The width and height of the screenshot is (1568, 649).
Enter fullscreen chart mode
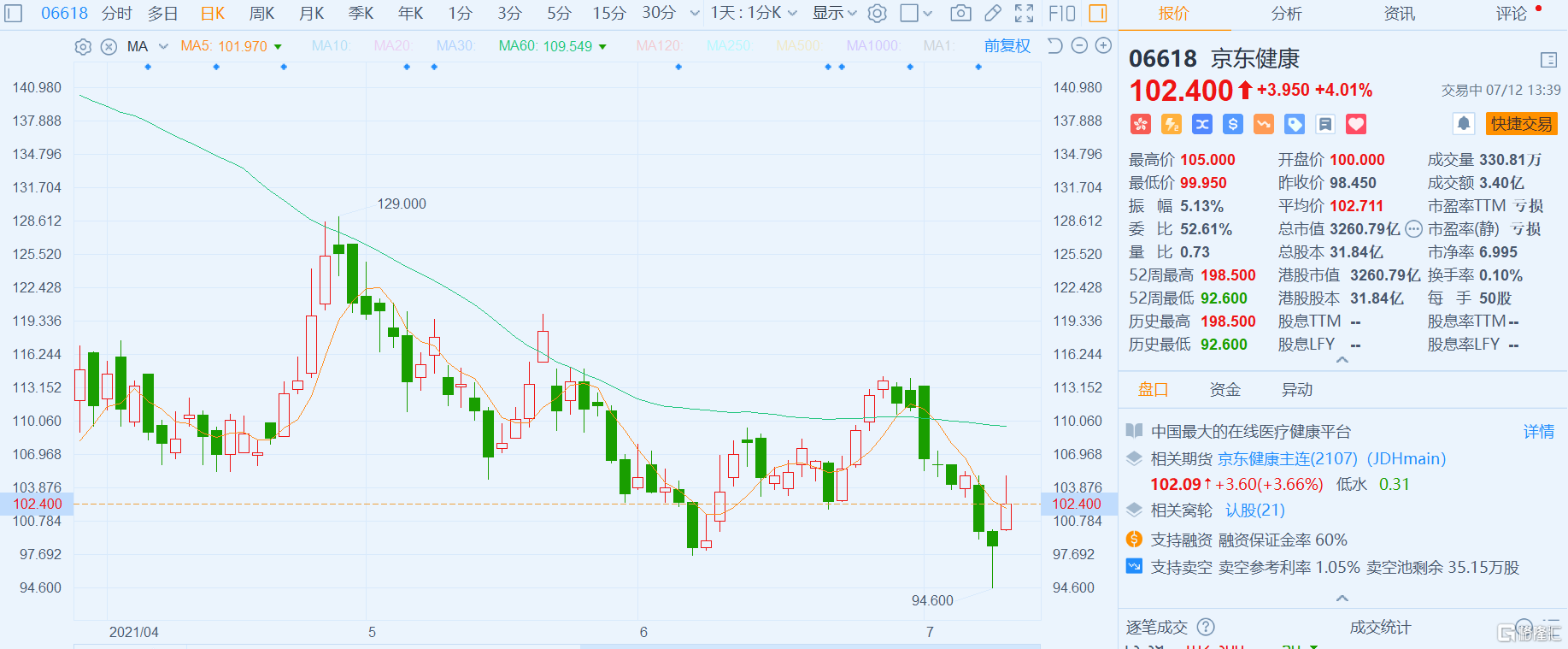(x=1025, y=13)
